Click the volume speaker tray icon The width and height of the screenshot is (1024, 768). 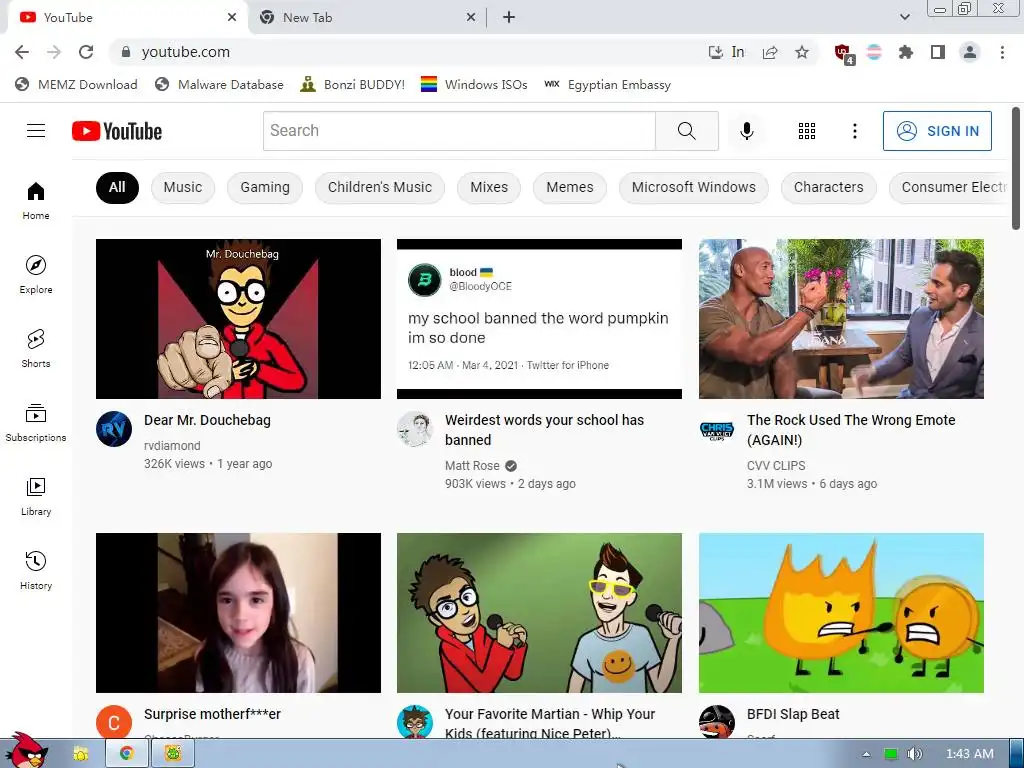pos(915,754)
